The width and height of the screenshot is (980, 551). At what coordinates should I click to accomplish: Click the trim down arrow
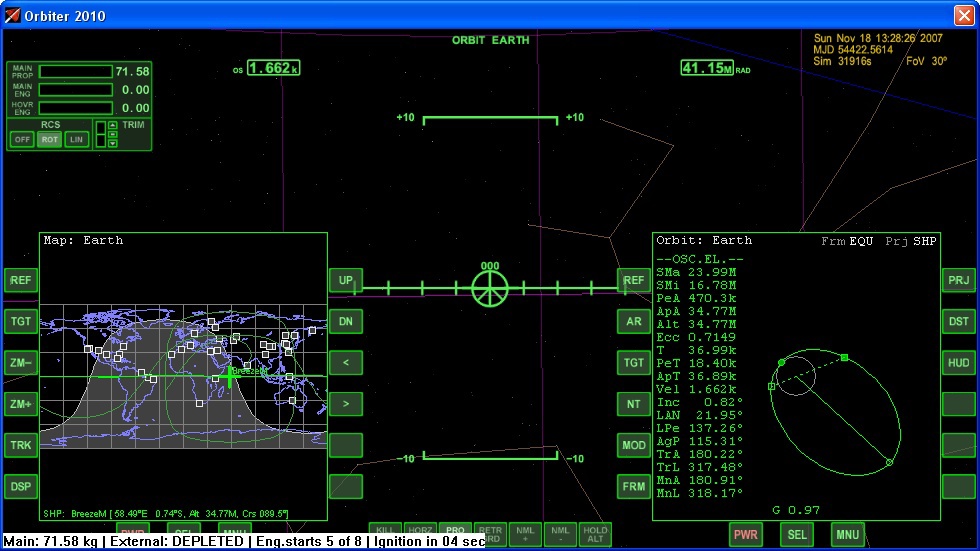click(x=112, y=143)
